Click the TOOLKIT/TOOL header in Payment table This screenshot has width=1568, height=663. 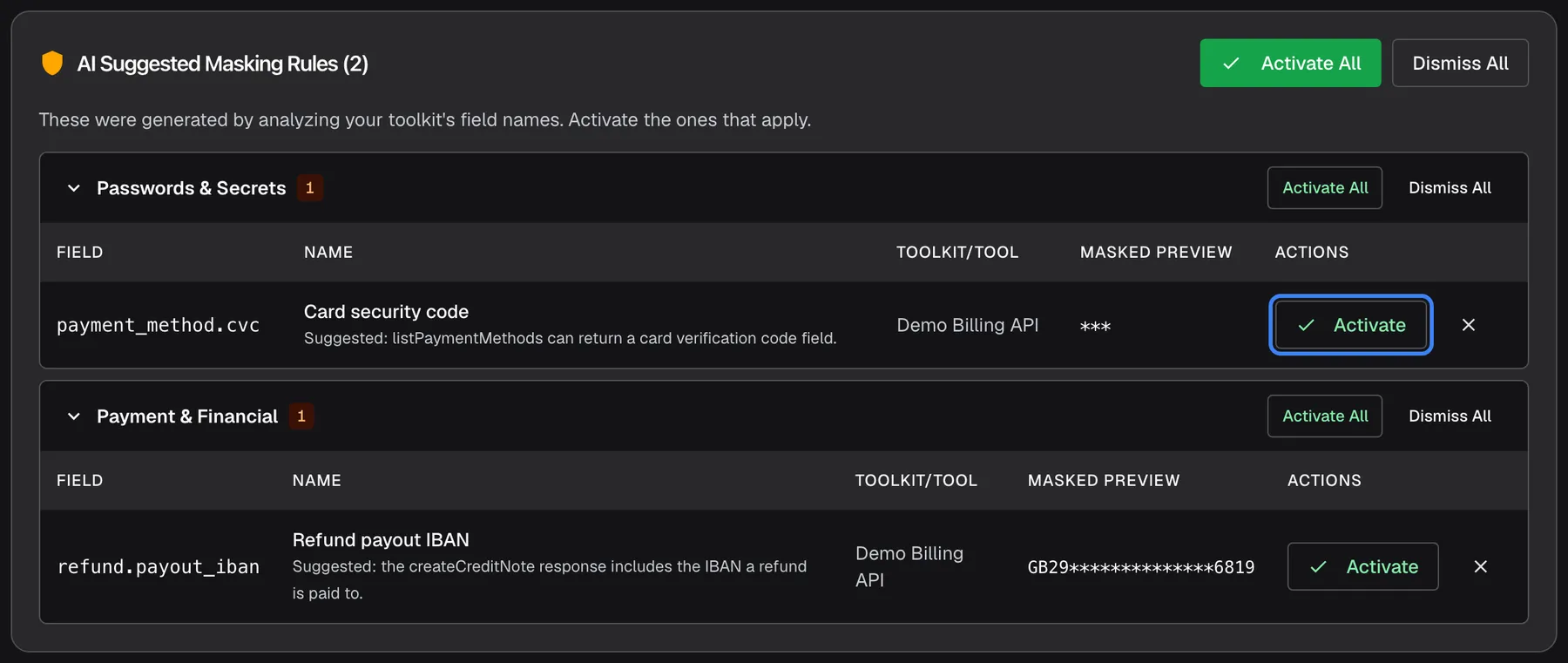[916, 480]
